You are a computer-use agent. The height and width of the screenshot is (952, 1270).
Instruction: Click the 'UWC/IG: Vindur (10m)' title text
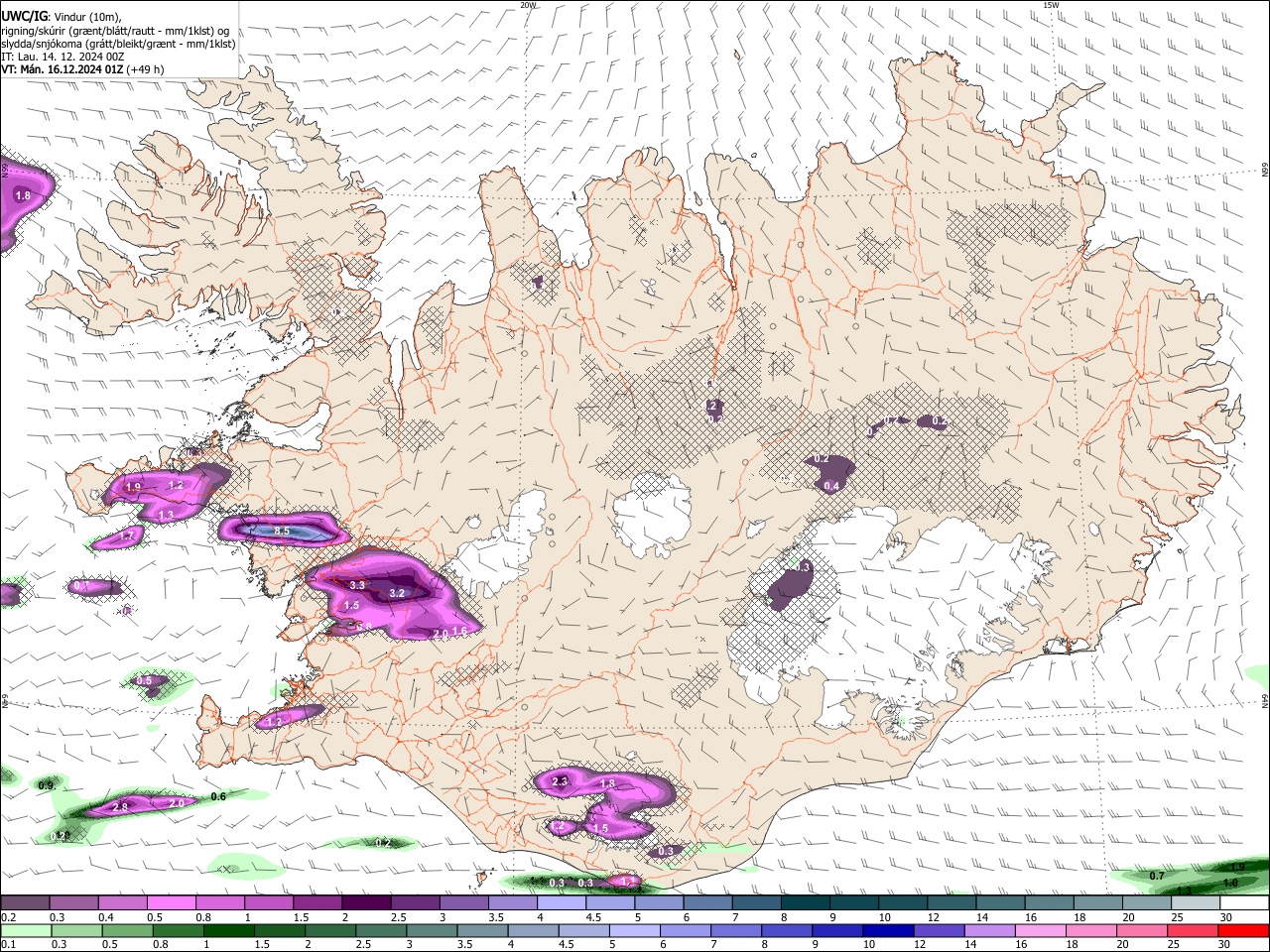[62, 16]
